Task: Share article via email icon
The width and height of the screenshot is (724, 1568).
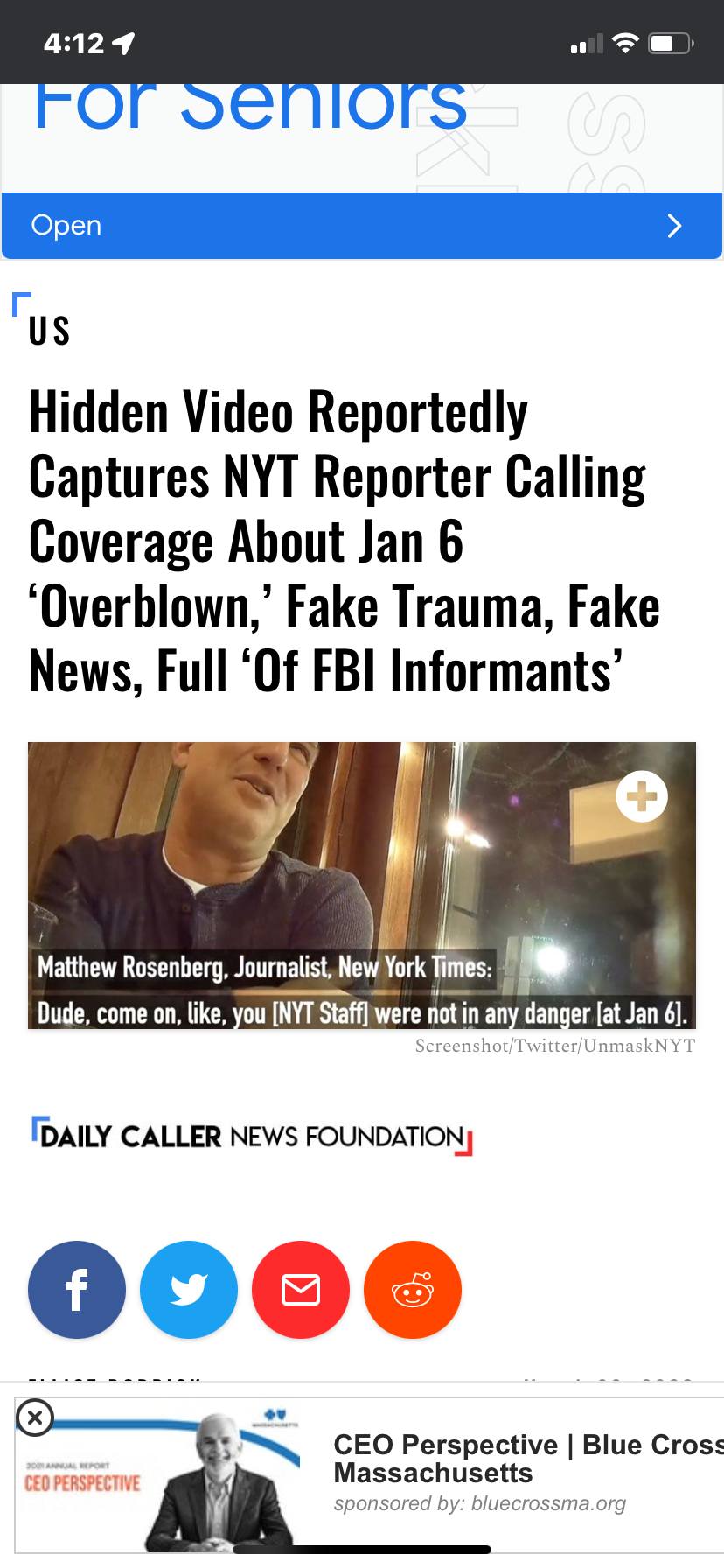Action: (x=301, y=1289)
